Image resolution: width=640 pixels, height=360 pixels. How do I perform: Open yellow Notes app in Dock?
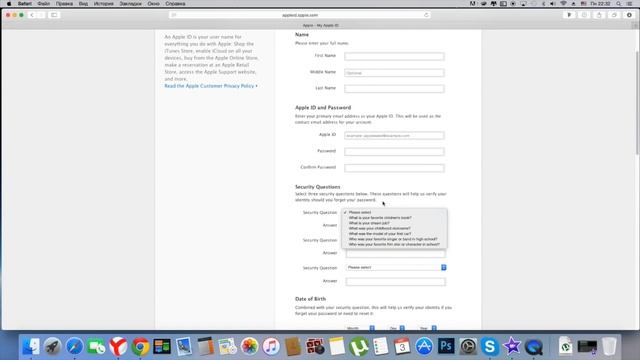pyautogui.click(x=337, y=347)
